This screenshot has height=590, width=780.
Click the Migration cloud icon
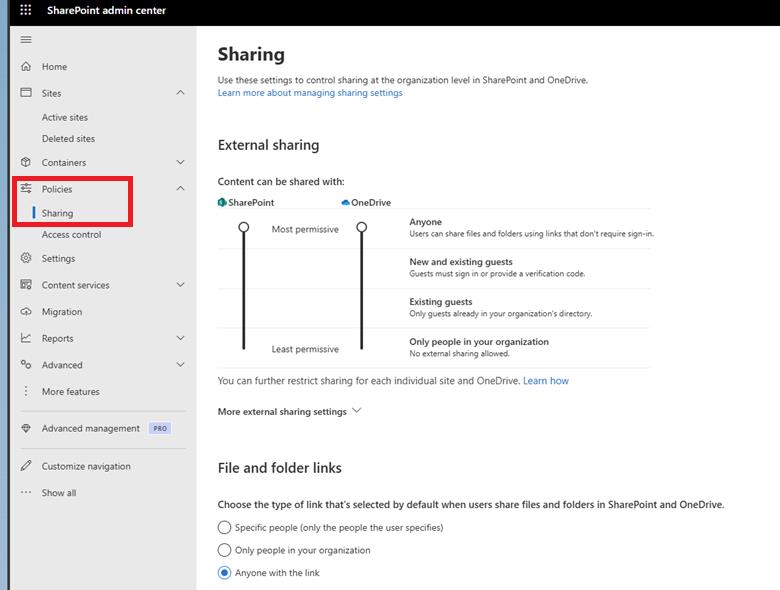26,312
